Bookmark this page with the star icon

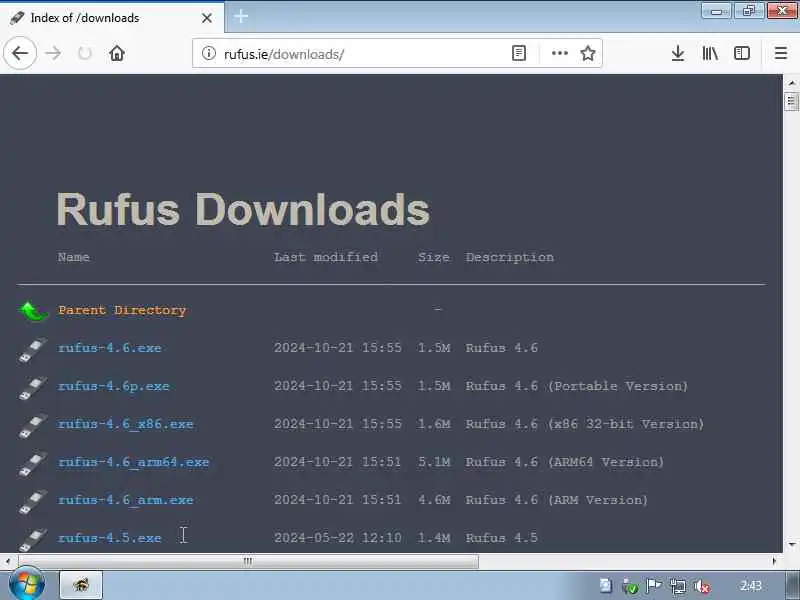tap(588, 53)
